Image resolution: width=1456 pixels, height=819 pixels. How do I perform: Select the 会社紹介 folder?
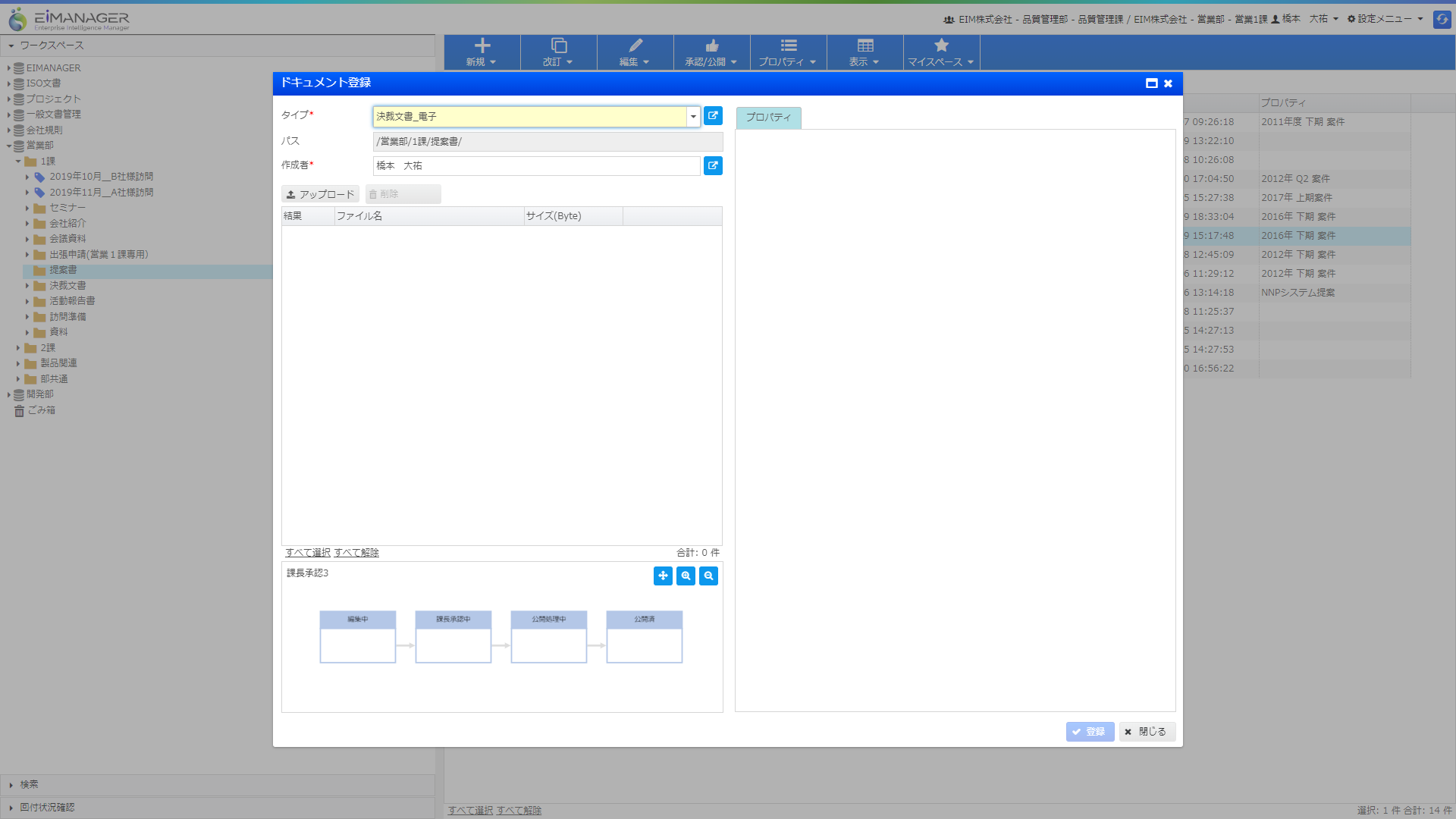(x=67, y=224)
